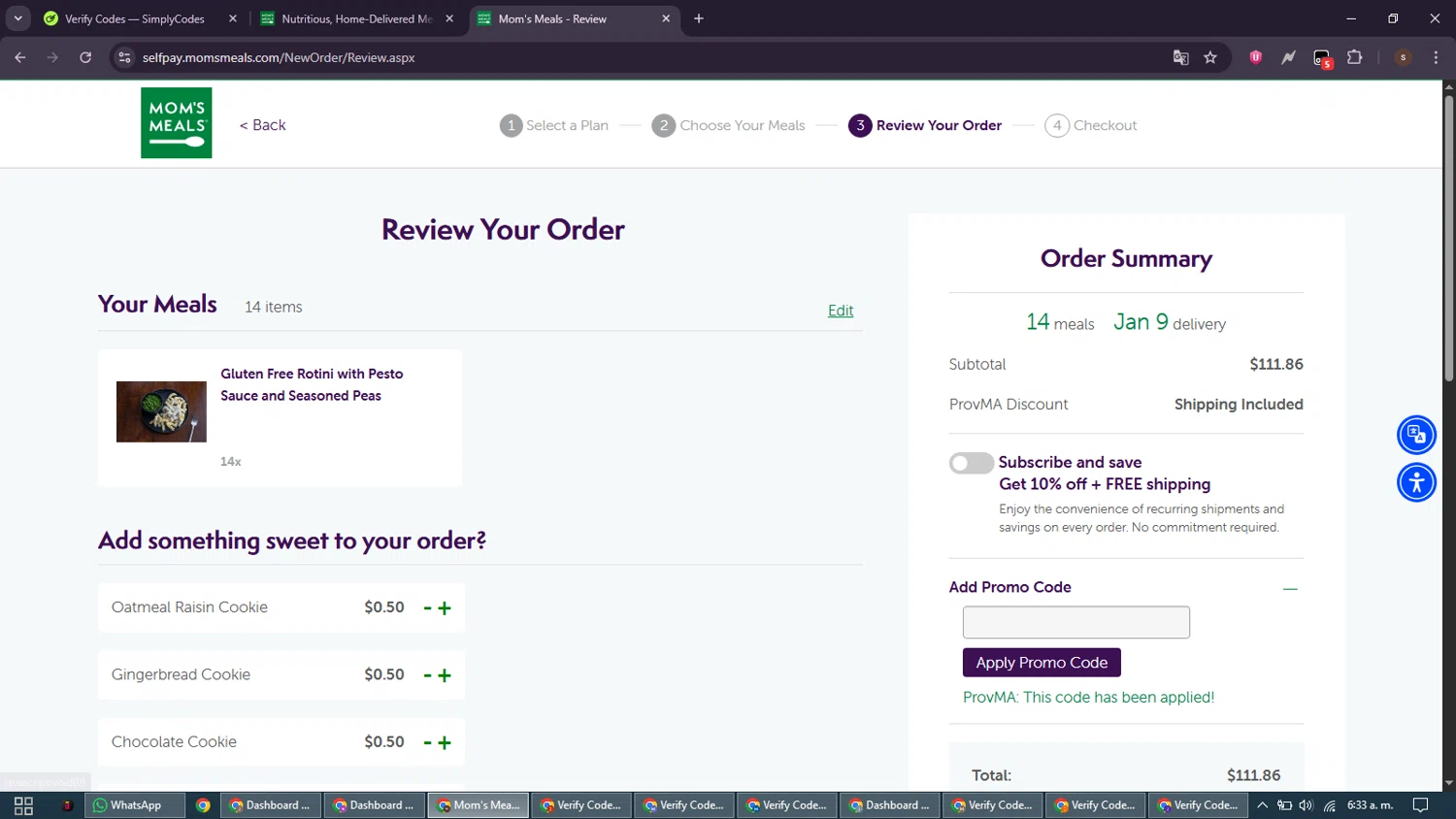
Task: Close the Verify Codes — SimplyCodes tab
Action: [233, 18]
